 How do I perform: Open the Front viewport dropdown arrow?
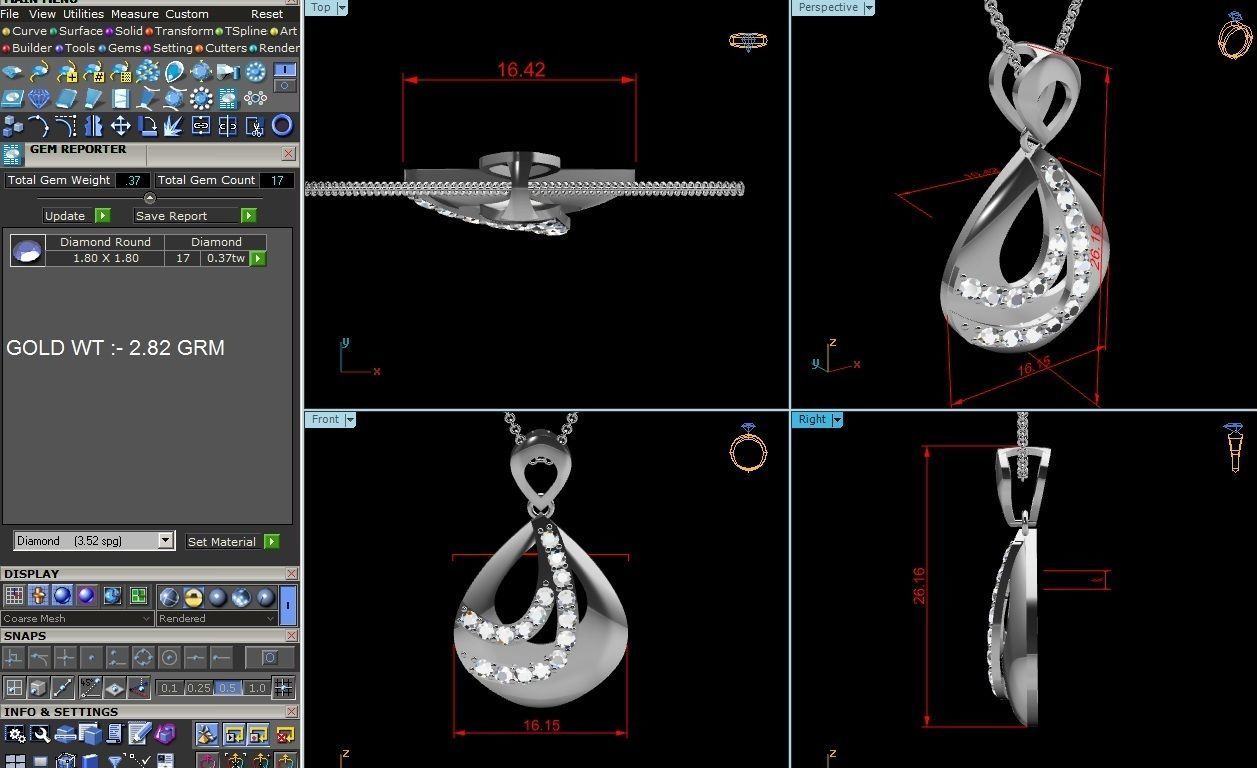[350, 419]
